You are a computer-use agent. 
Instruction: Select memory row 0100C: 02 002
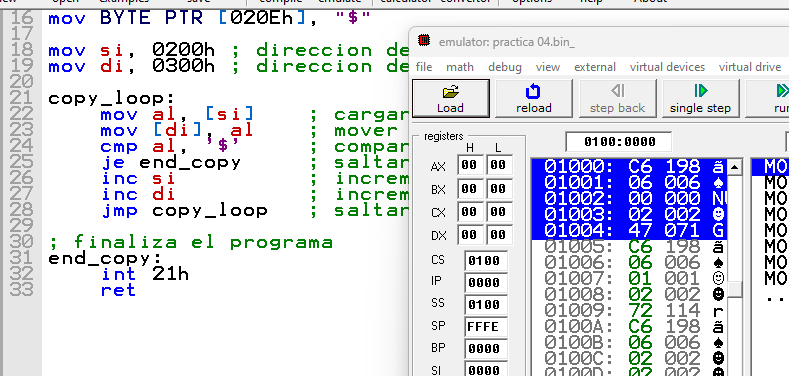click(629, 359)
